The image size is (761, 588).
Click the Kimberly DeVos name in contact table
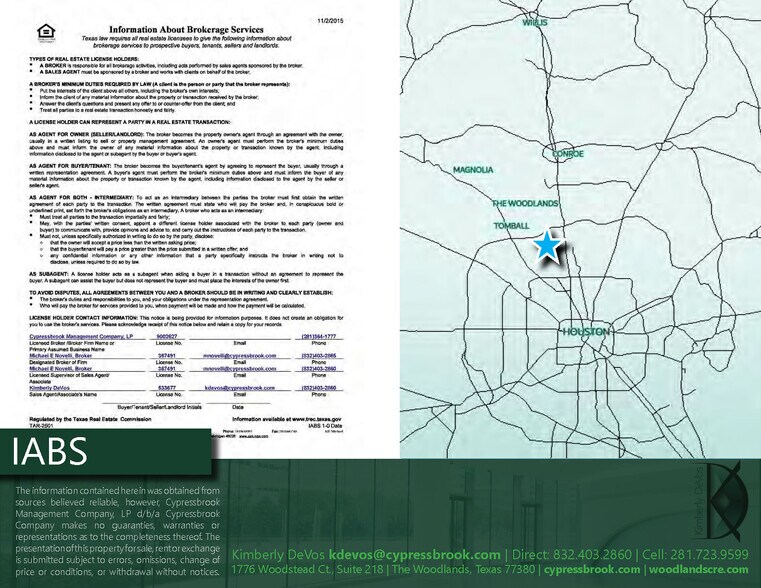point(50,388)
